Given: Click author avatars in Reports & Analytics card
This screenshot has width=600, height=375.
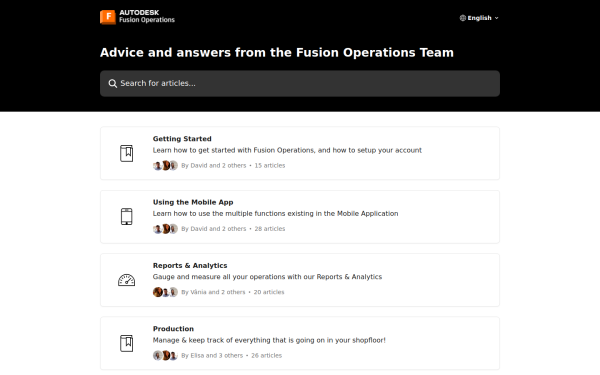Looking at the screenshot, I should [x=165, y=292].
